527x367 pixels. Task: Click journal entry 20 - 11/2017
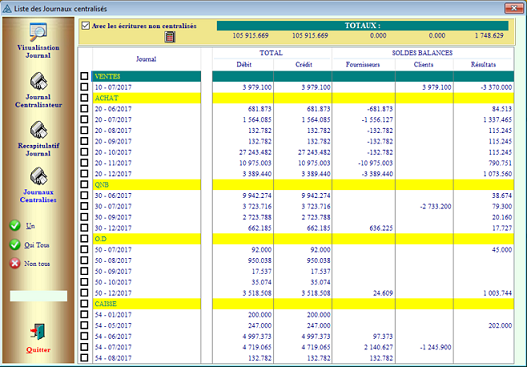[x=113, y=163]
